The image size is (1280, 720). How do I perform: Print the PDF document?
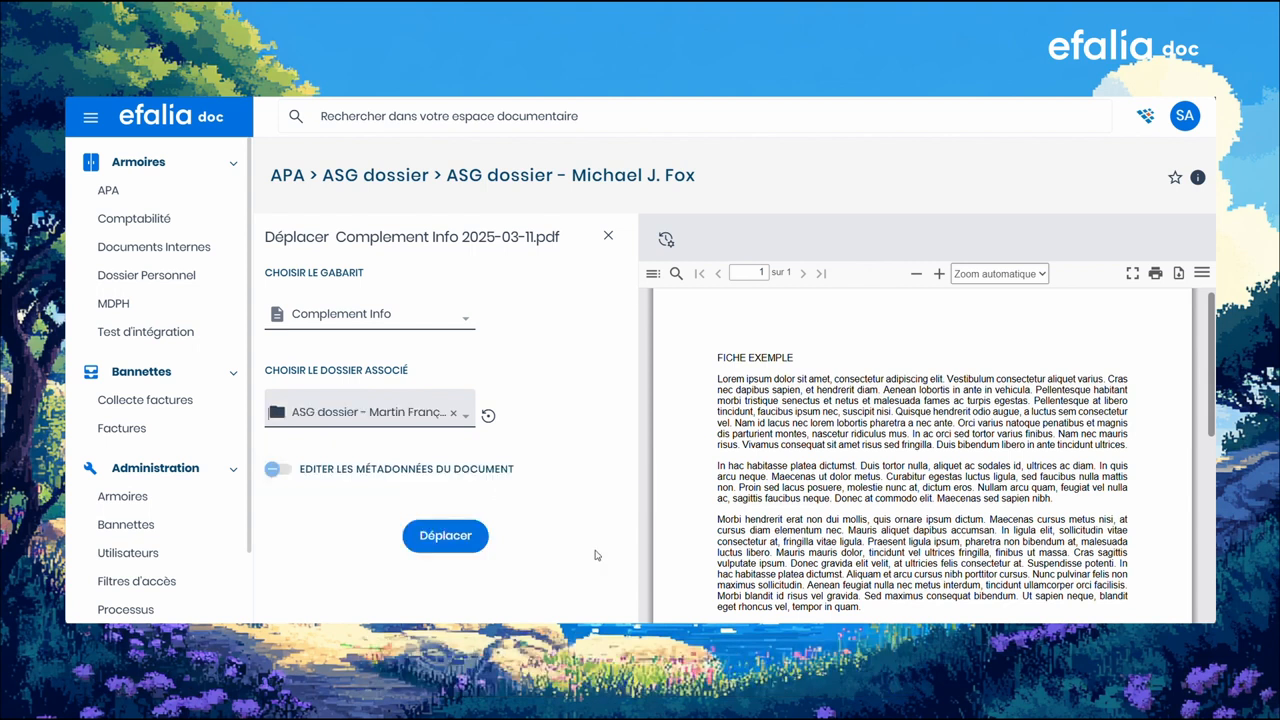pyautogui.click(x=1156, y=273)
